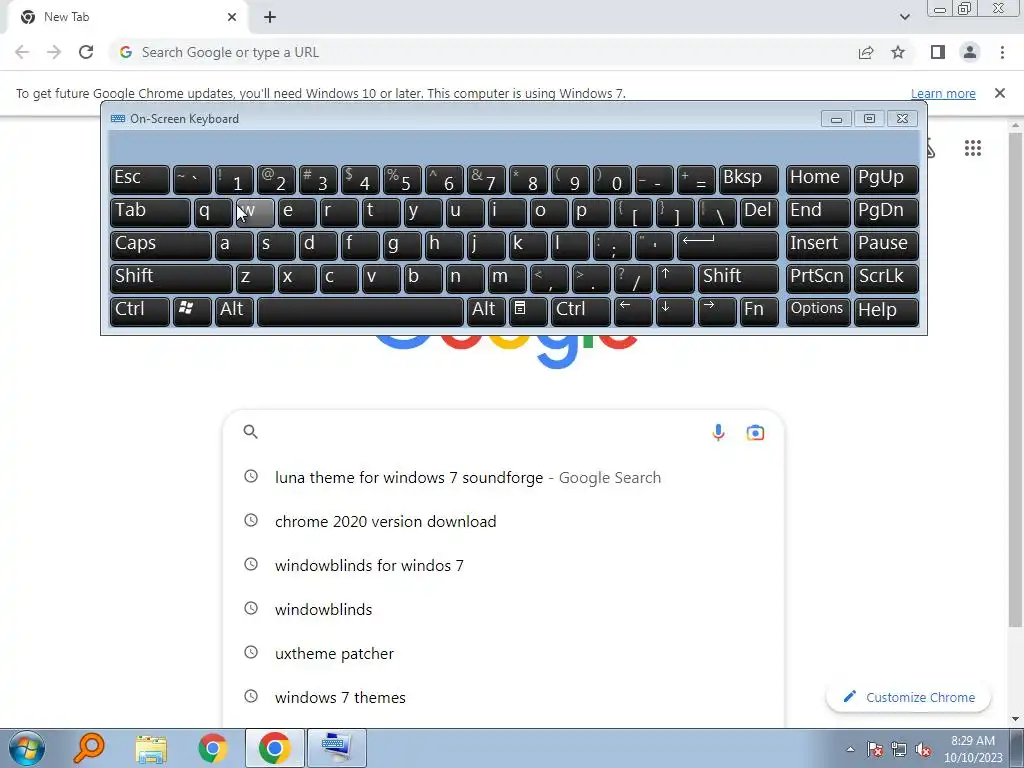Tap the Tab key on keyboard
Viewport: 1024px width, 768px height.
[x=150, y=213]
